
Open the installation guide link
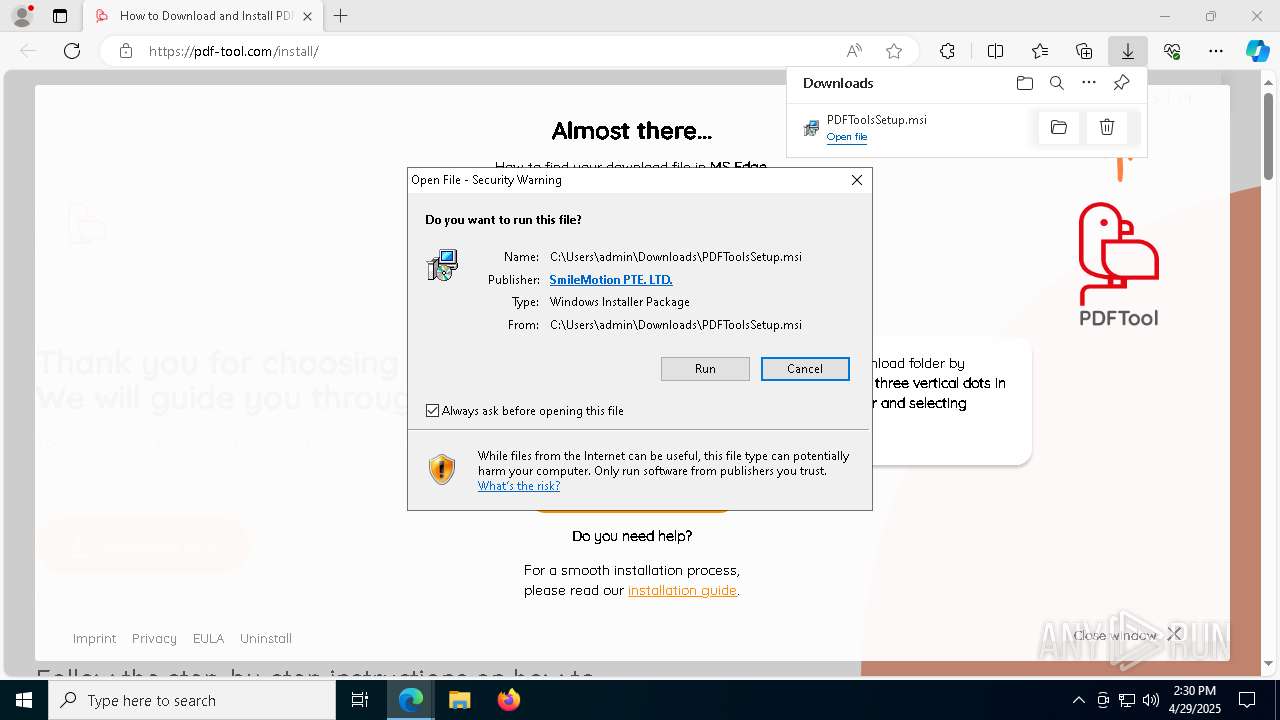(x=682, y=590)
